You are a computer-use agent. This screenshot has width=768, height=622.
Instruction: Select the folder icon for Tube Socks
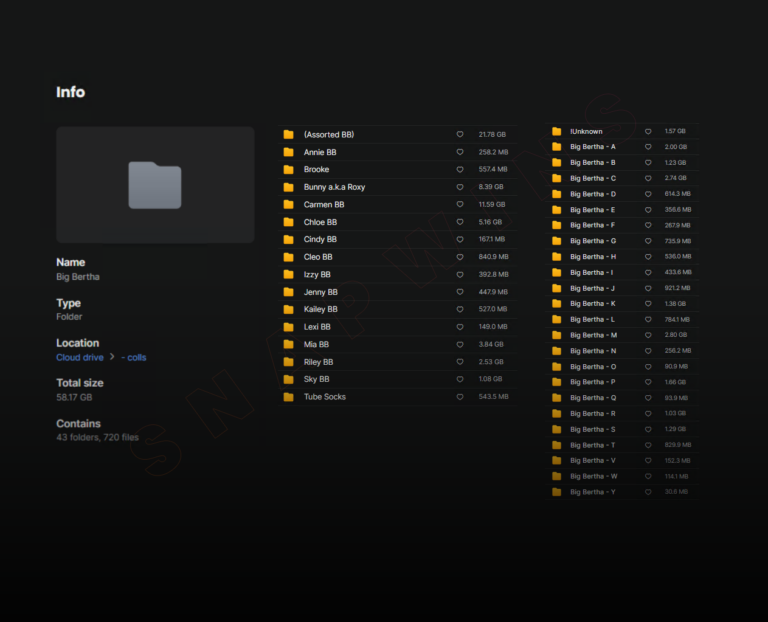(288, 397)
